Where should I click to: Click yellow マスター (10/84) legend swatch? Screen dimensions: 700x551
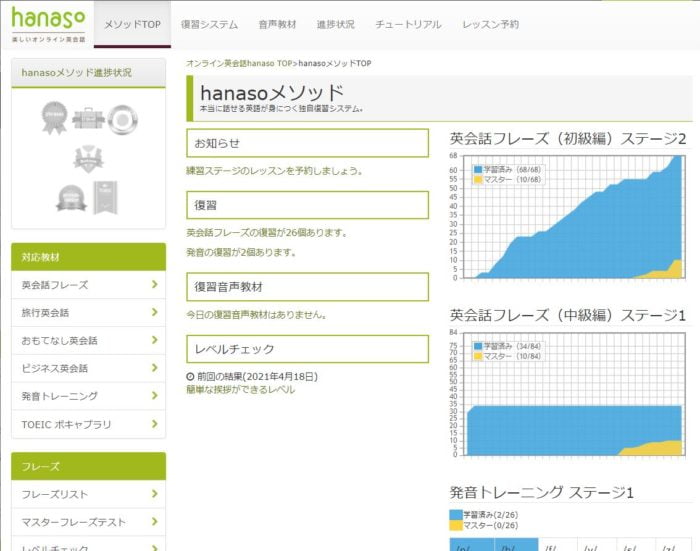click(x=478, y=356)
